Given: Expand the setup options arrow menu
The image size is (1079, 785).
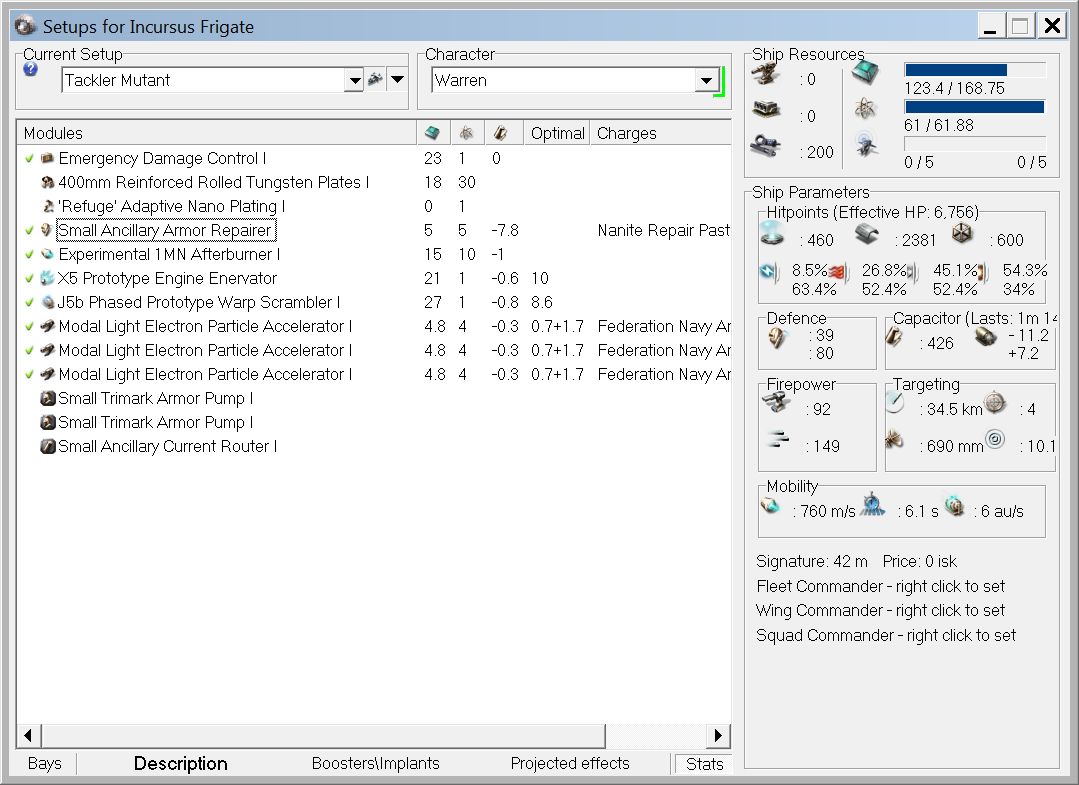Looking at the screenshot, I should (x=397, y=80).
